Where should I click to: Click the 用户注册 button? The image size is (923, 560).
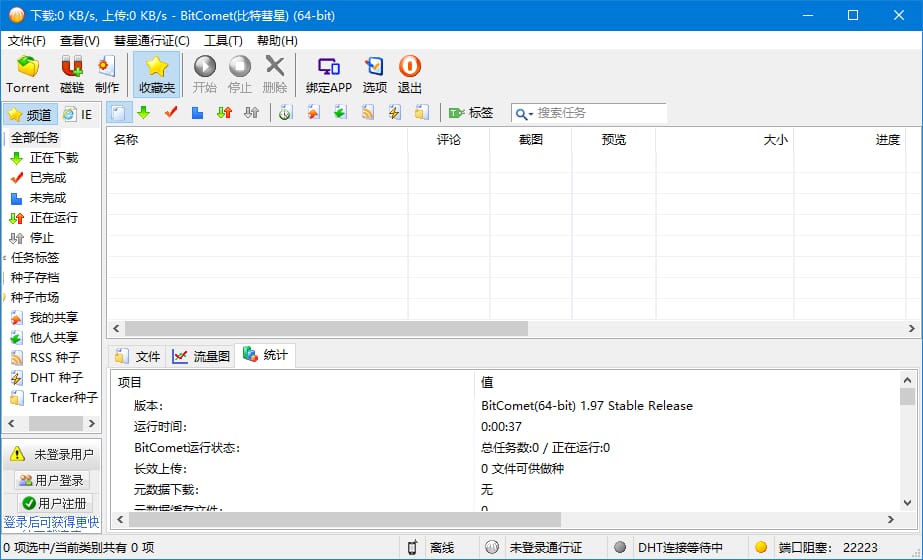pos(54,503)
